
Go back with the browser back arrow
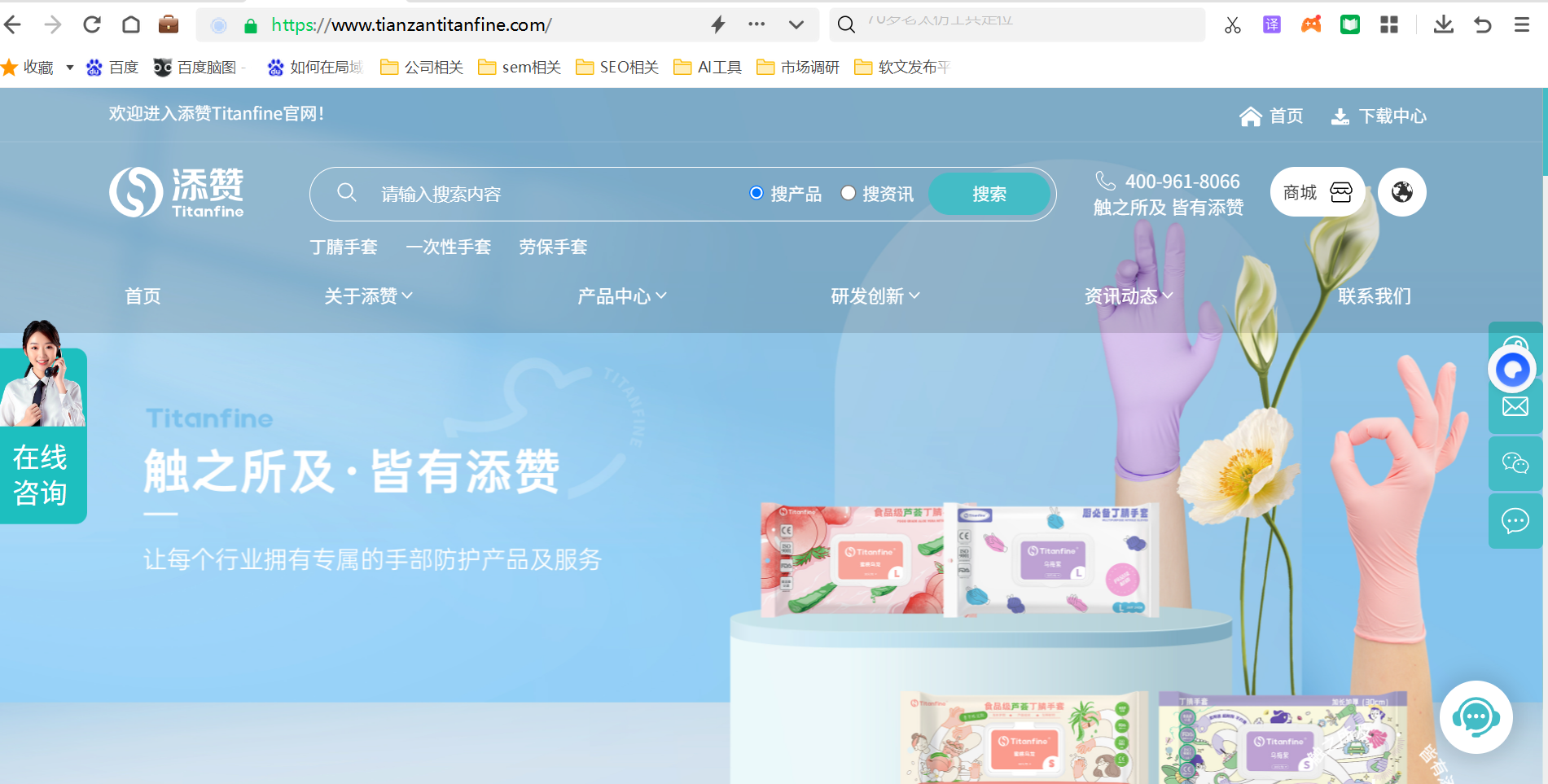pyautogui.click(x=13, y=24)
